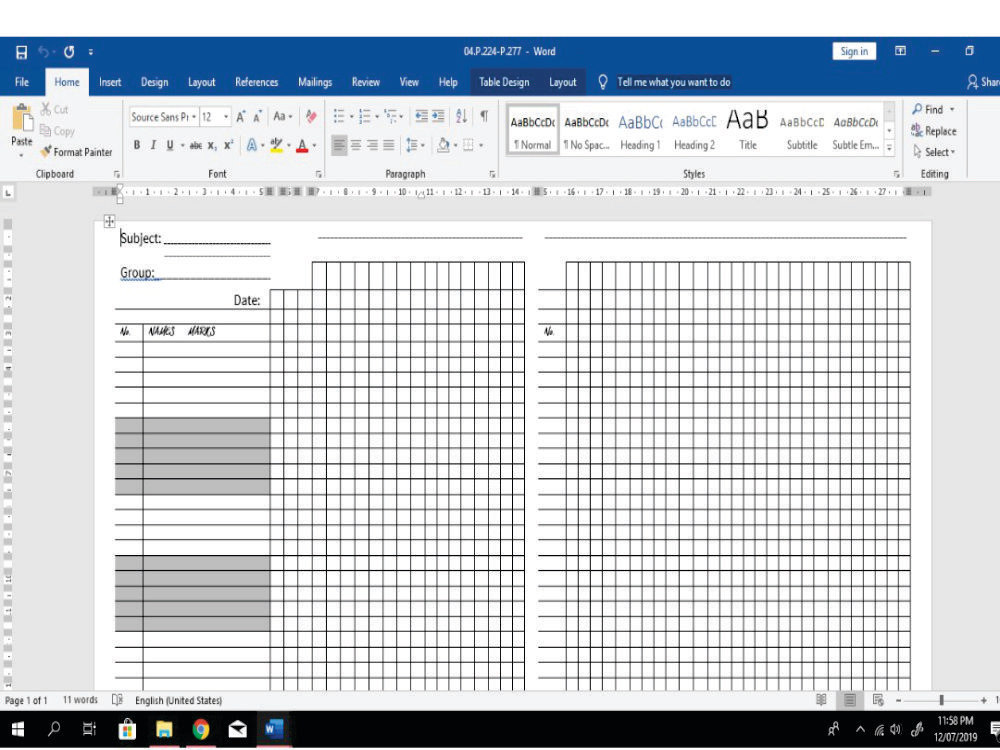1000x750 pixels.
Task: Decrease indent of the paragraph
Action: 422,116
